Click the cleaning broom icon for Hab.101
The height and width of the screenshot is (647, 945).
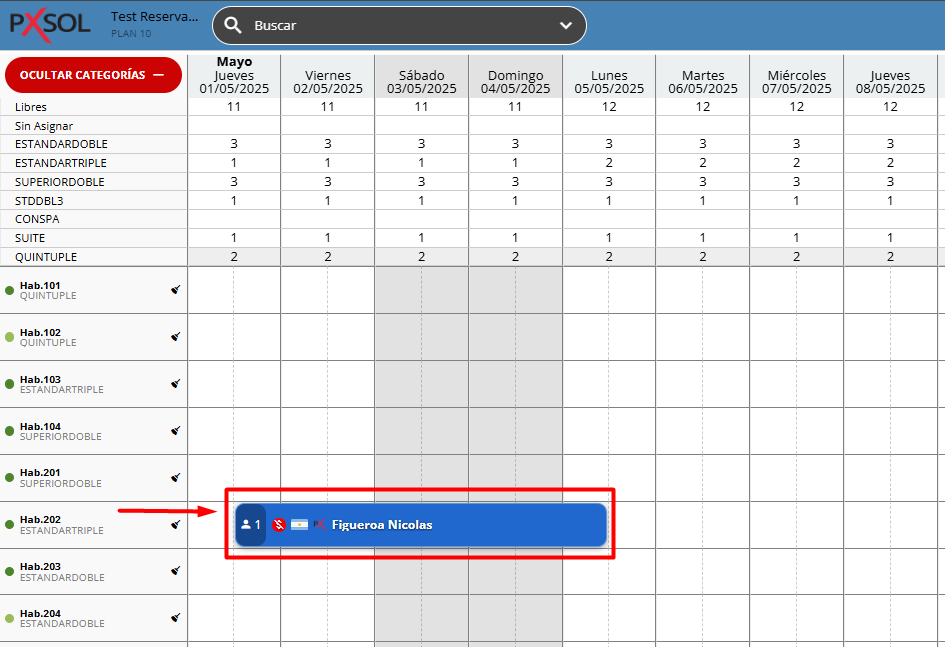tap(176, 290)
